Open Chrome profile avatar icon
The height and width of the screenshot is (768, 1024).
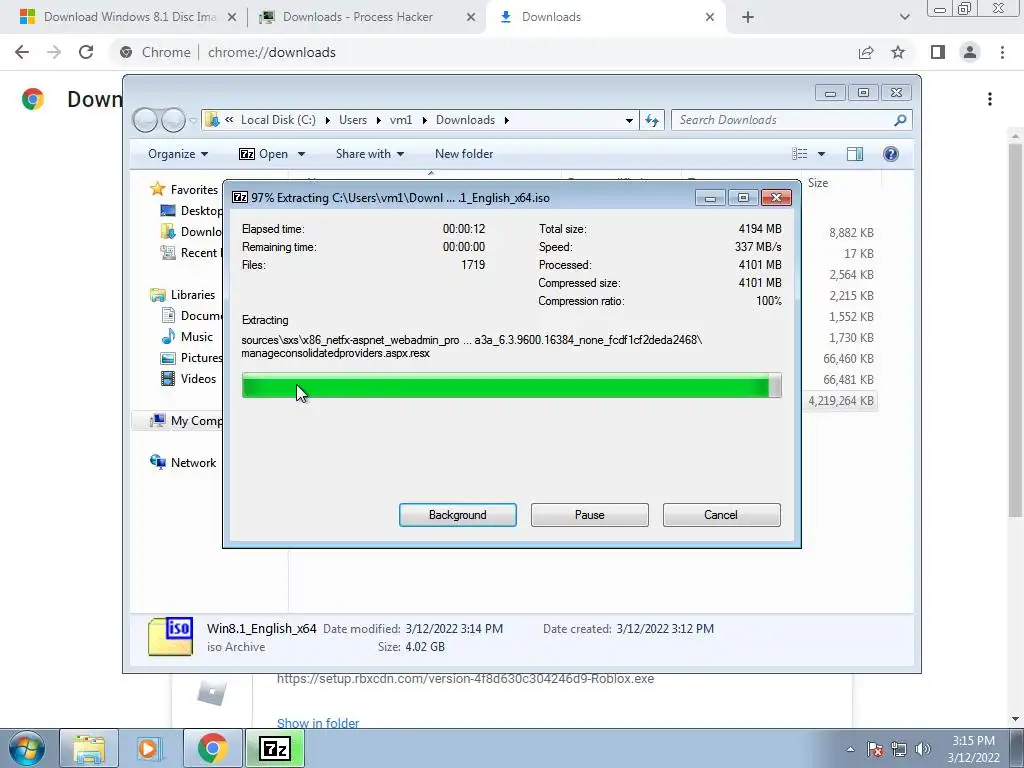tap(970, 52)
